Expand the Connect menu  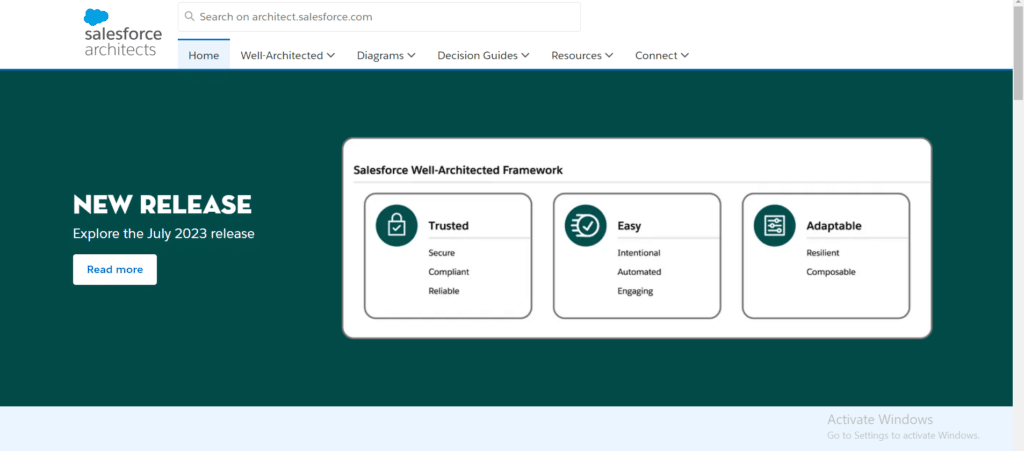pyautogui.click(x=662, y=55)
